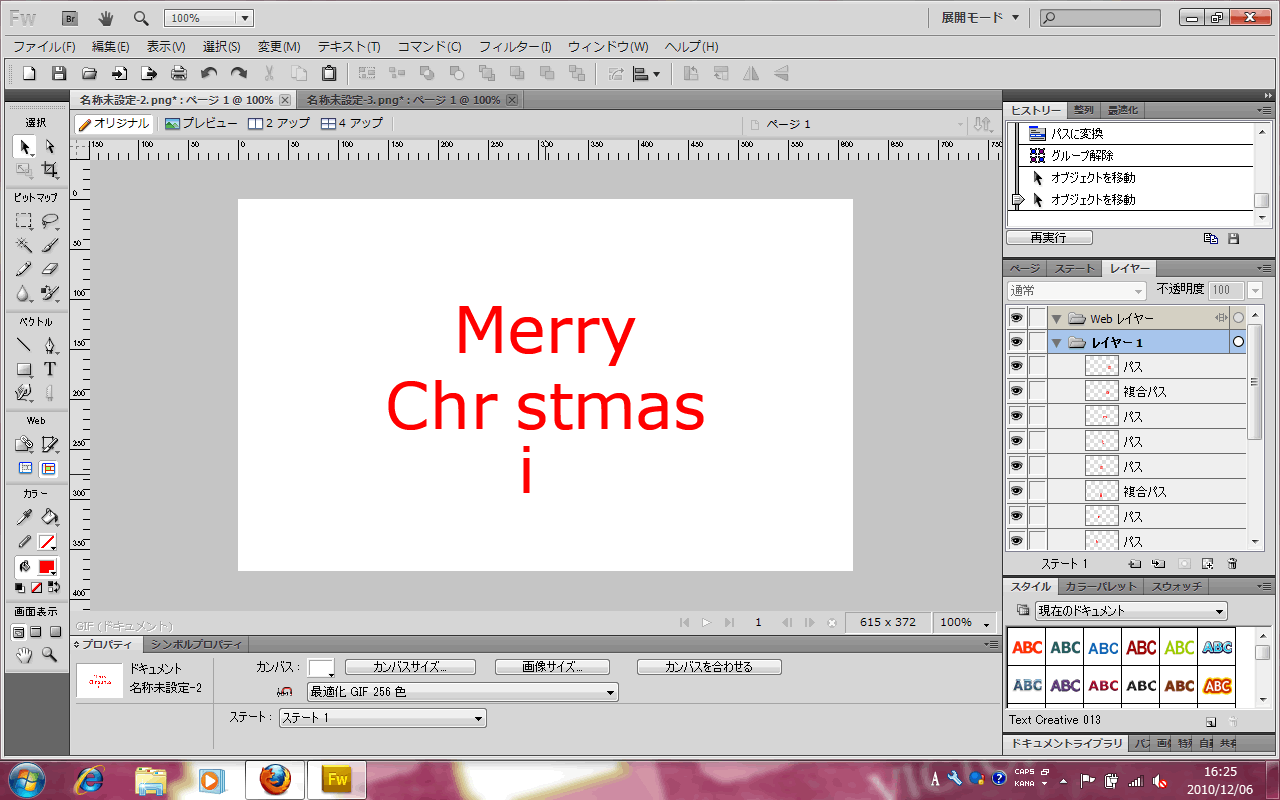
Task: Click the Open folder toolbar icon
Action: tap(89, 73)
